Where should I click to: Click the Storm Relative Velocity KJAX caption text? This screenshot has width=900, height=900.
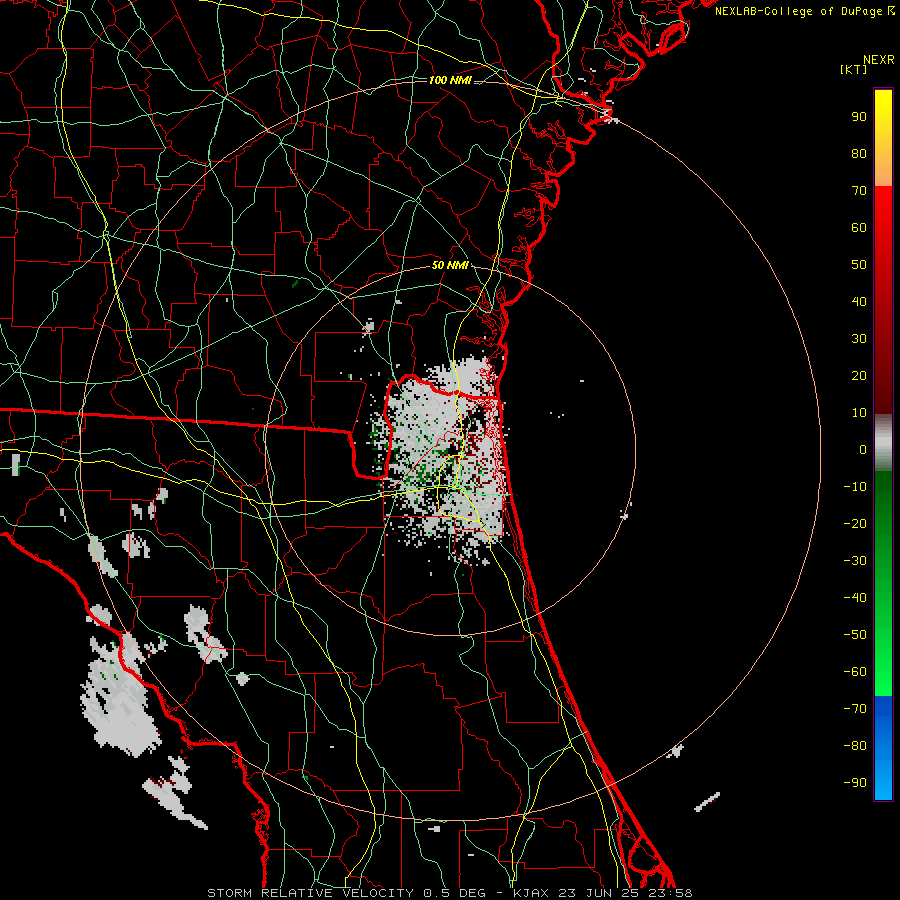(x=450, y=893)
